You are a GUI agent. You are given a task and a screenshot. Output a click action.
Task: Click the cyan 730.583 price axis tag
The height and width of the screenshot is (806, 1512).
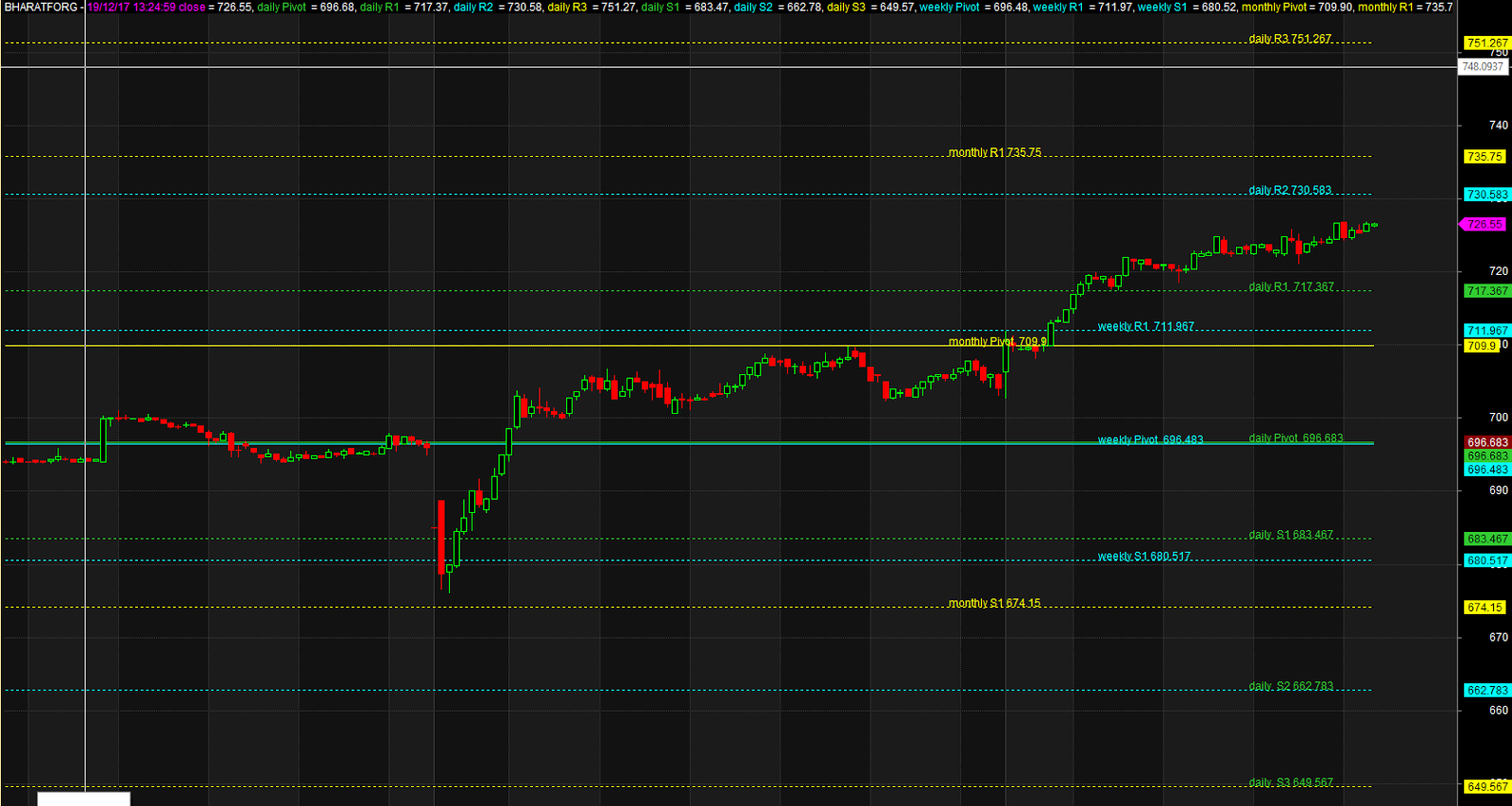1487,195
